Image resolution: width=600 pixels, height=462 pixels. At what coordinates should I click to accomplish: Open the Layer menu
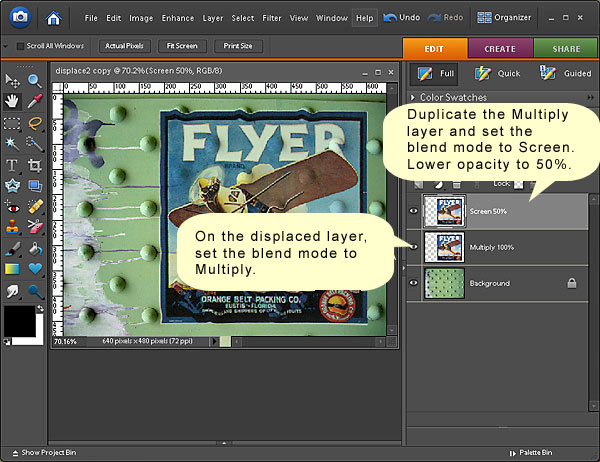(213, 18)
